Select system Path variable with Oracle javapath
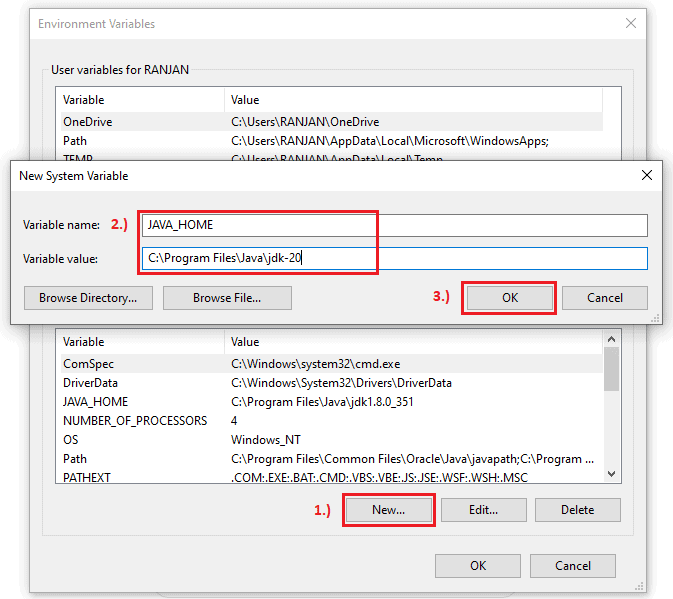 point(332,459)
